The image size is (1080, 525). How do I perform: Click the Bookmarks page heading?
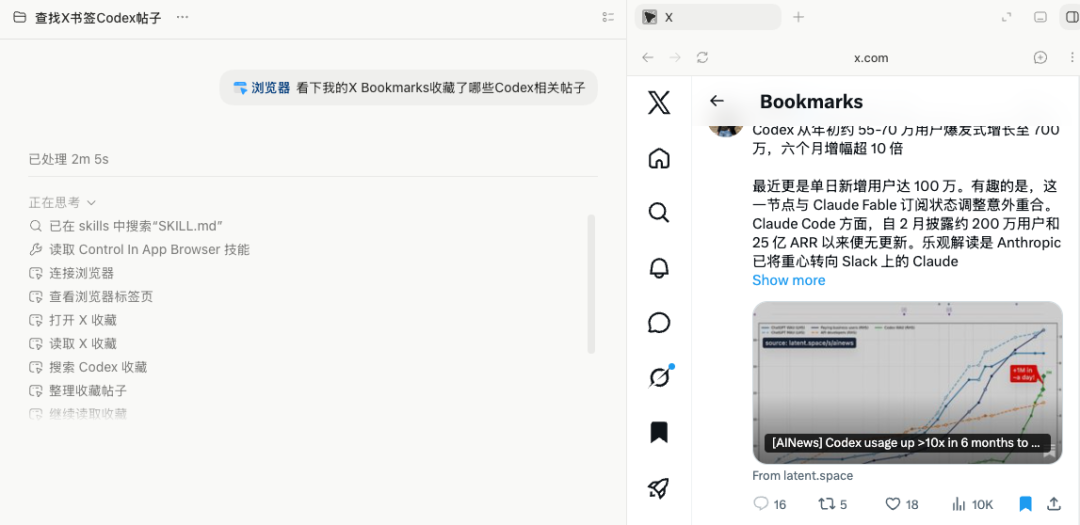coord(811,101)
